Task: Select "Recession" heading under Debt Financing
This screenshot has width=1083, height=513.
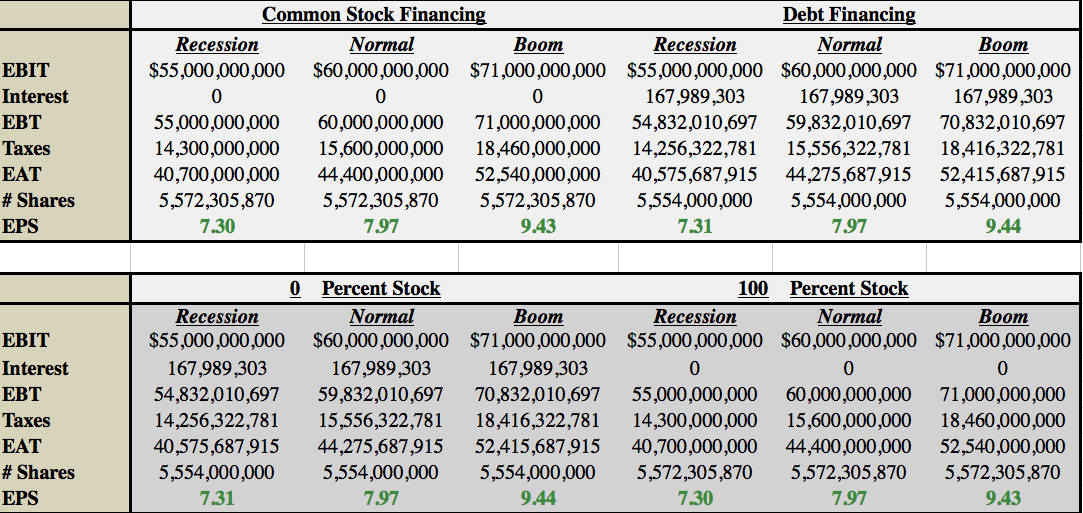Action: tap(695, 45)
